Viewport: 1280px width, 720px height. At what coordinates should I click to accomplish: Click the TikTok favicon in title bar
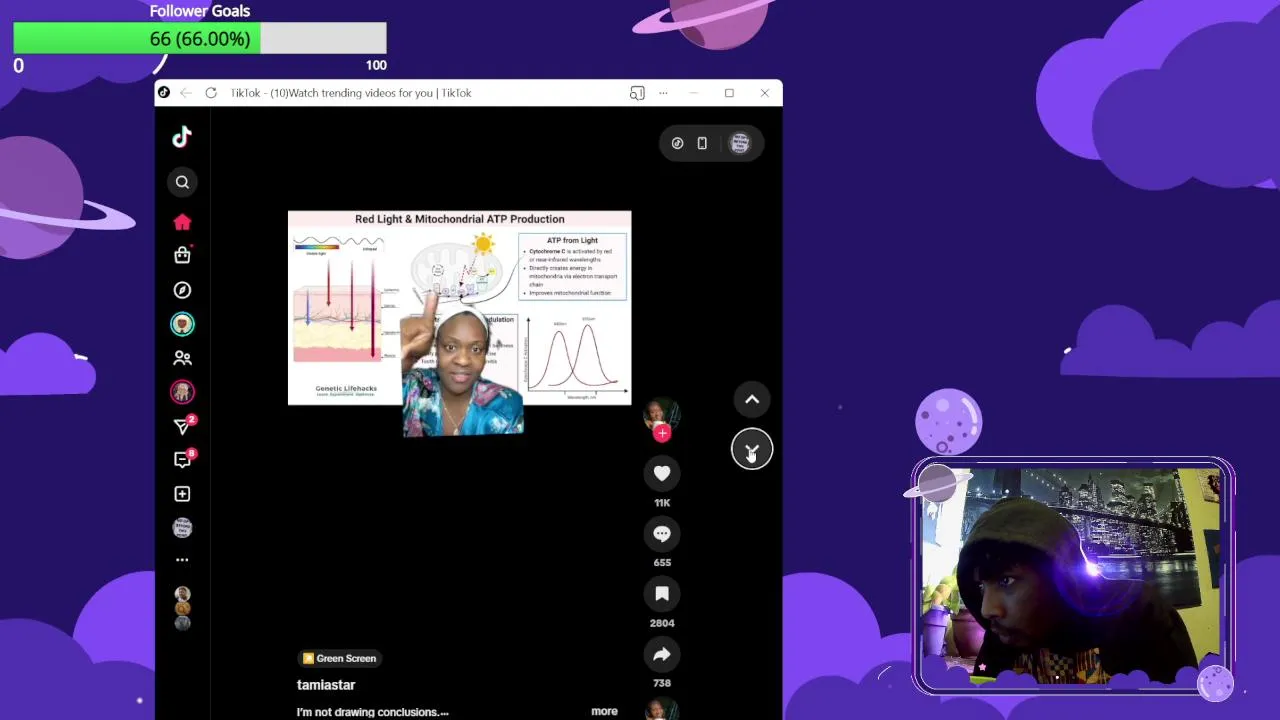[x=164, y=93]
